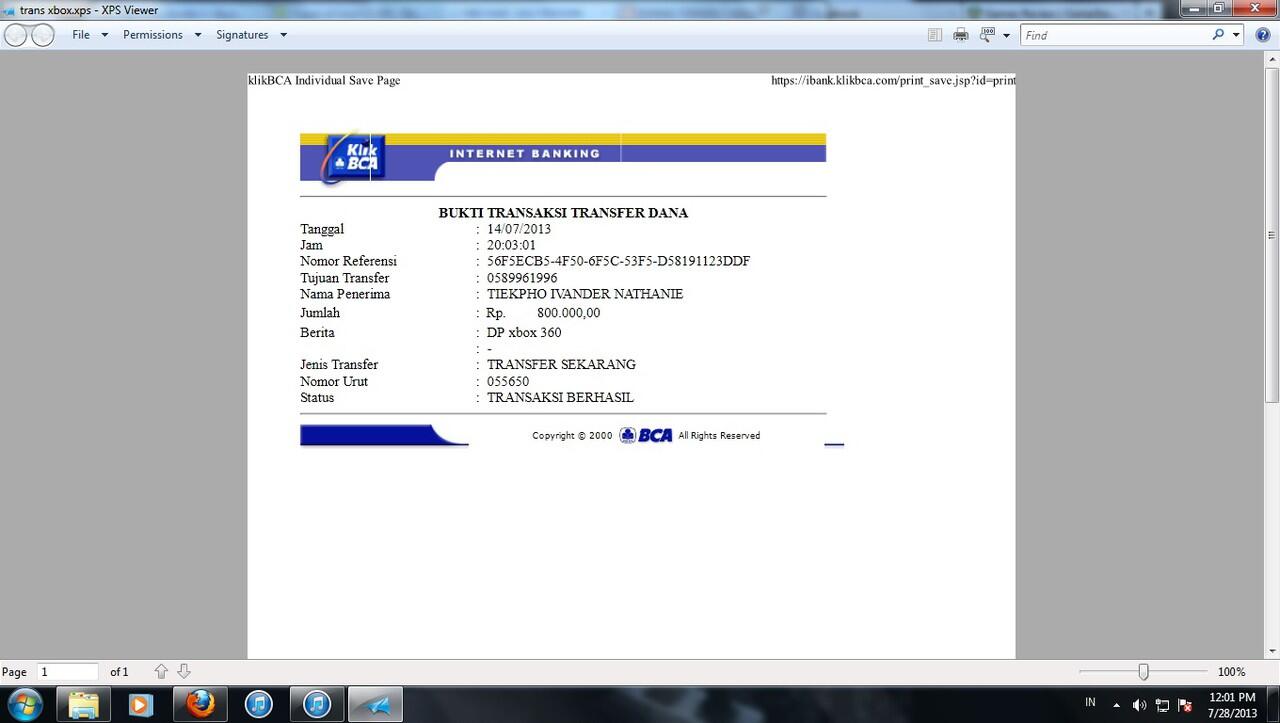Viewport: 1280px width, 723px height.
Task: Click the Nomor Referensi label
Action: point(348,262)
